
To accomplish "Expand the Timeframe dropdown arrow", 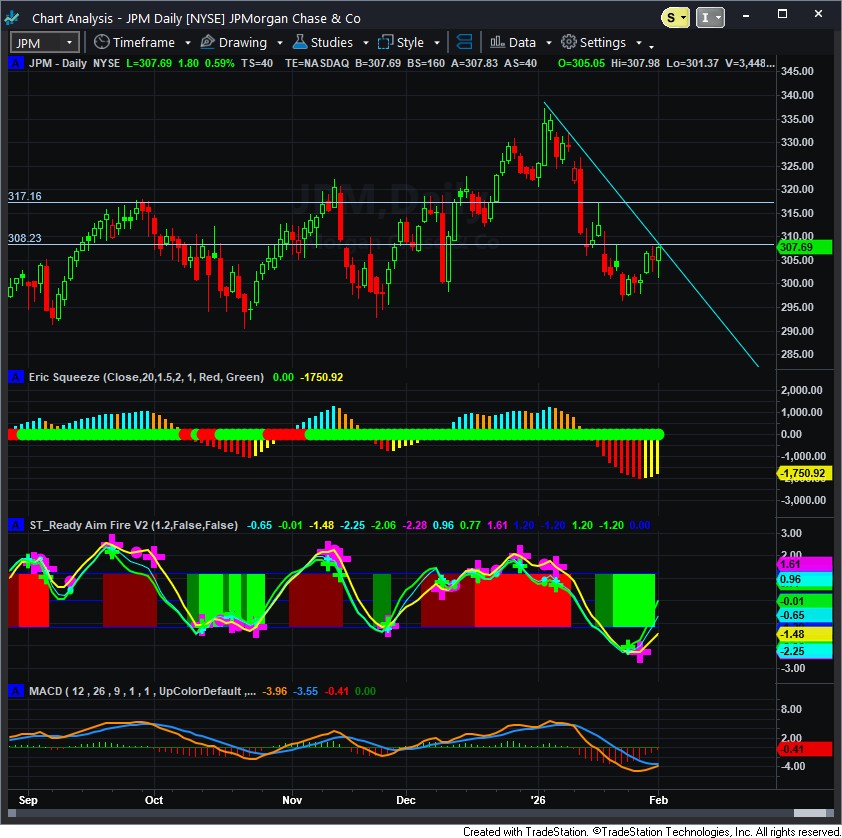I will (x=184, y=43).
